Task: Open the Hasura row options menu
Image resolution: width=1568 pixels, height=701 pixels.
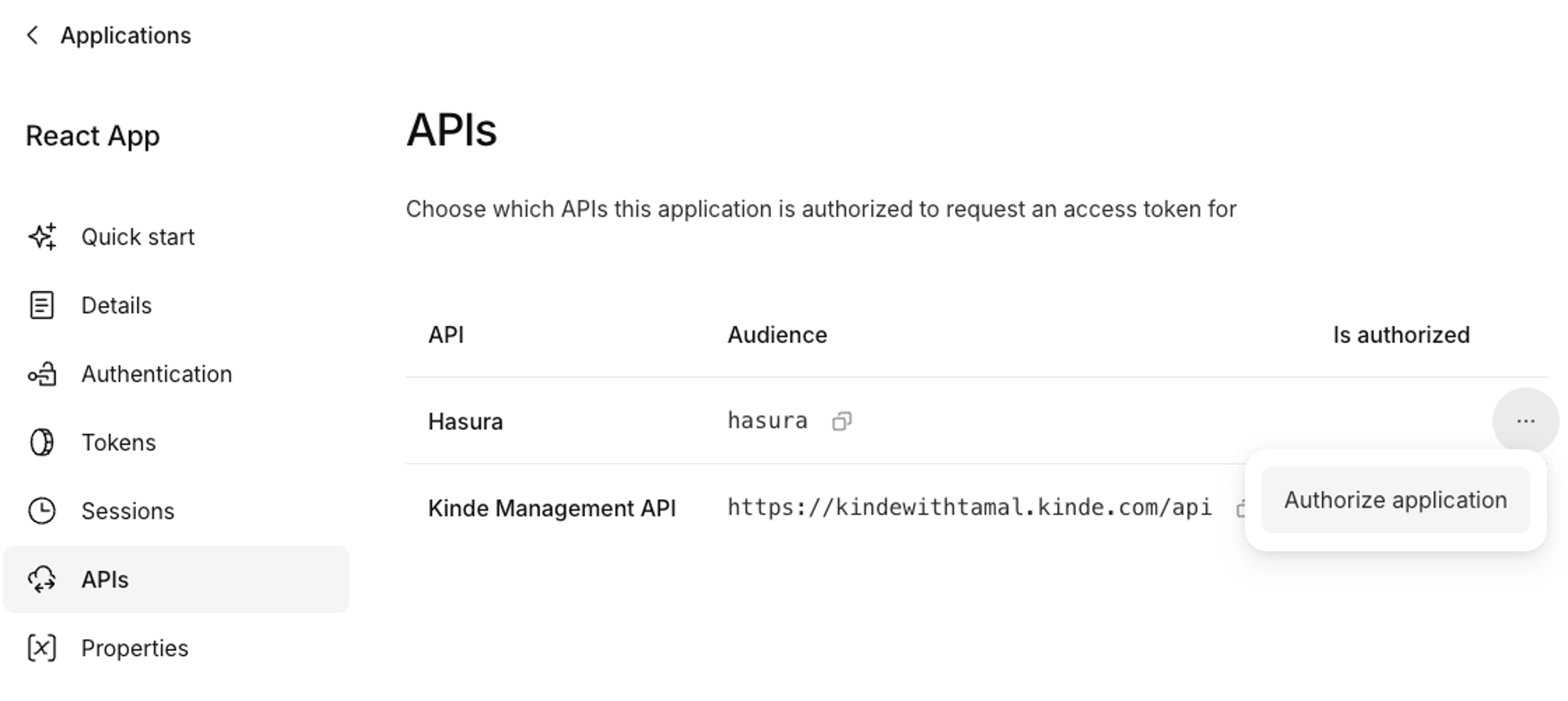Action: pyautogui.click(x=1525, y=421)
